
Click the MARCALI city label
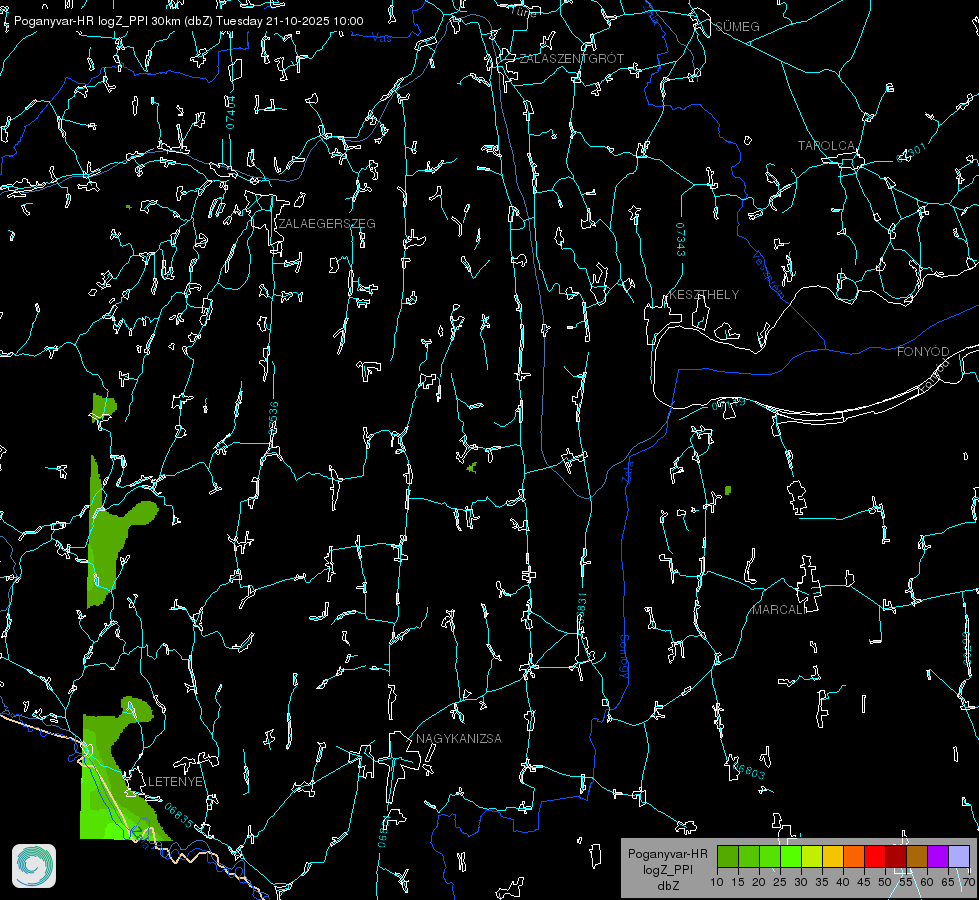coord(777,610)
